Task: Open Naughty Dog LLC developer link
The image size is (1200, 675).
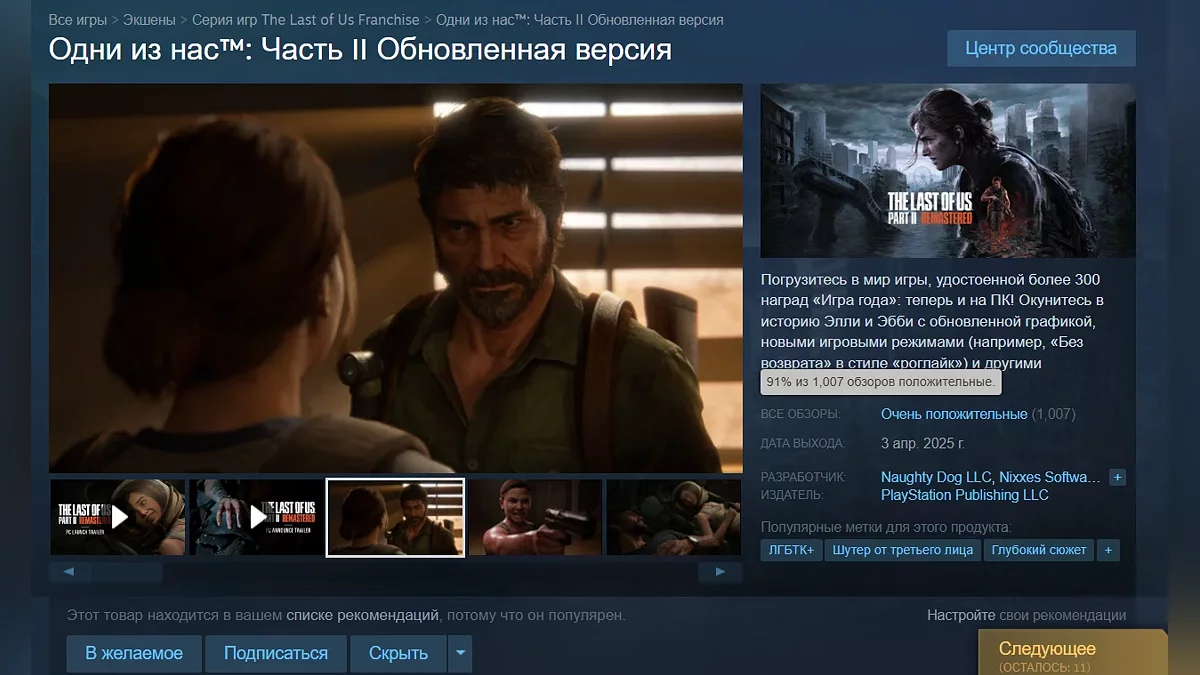Action: (x=935, y=477)
